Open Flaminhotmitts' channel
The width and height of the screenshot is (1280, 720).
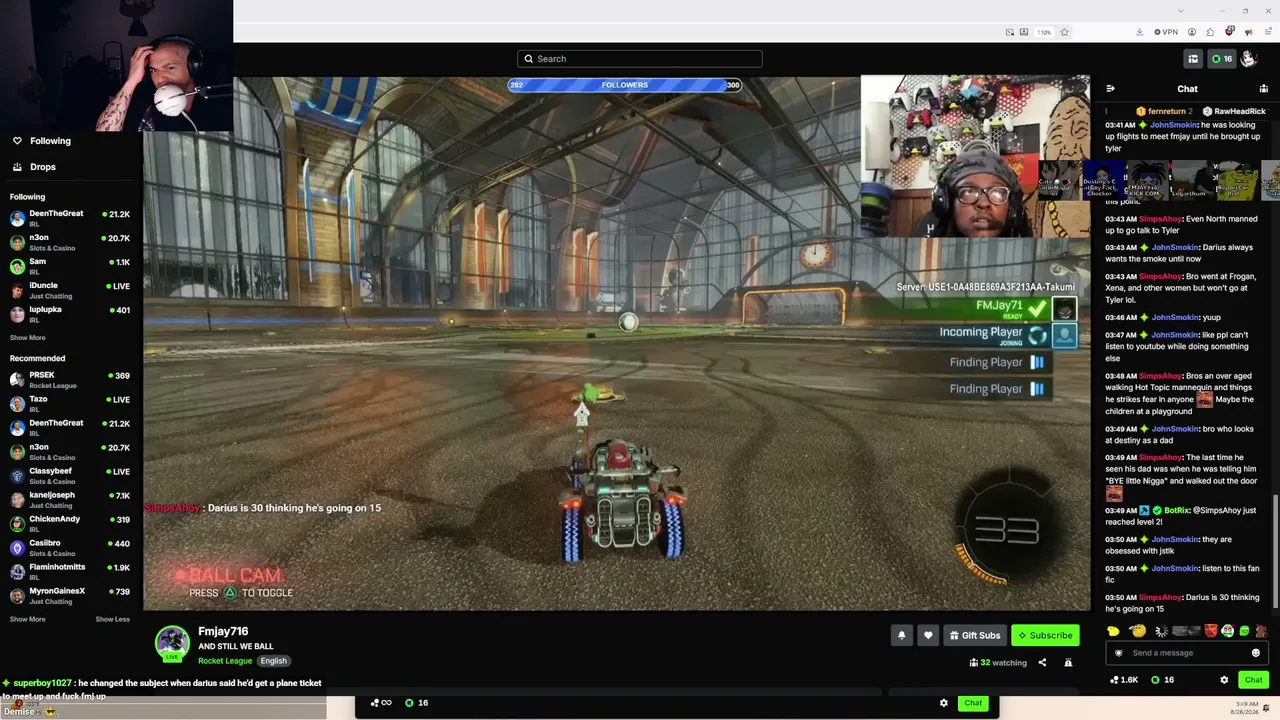pyautogui.click(x=70, y=571)
